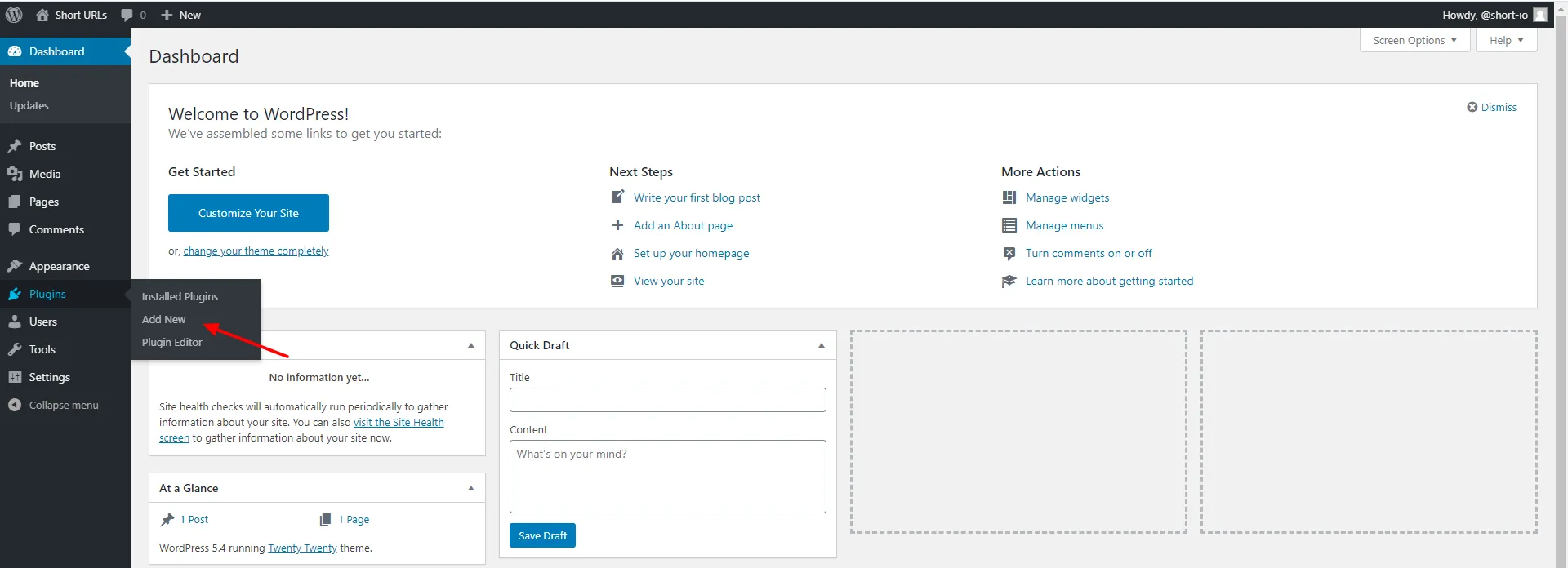Click the menu list icon beside Manage menus
The width and height of the screenshot is (1568, 568).
coord(1009,225)
